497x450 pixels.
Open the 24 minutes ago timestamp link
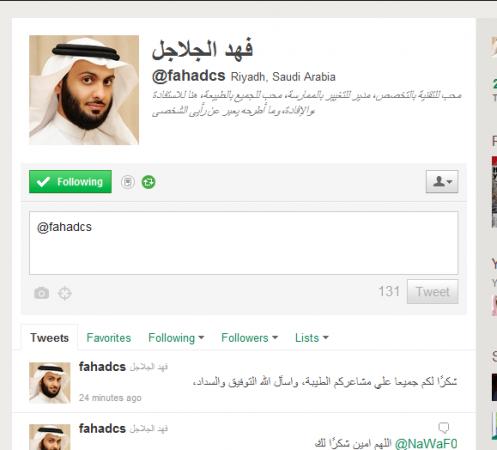click(110, 398)
